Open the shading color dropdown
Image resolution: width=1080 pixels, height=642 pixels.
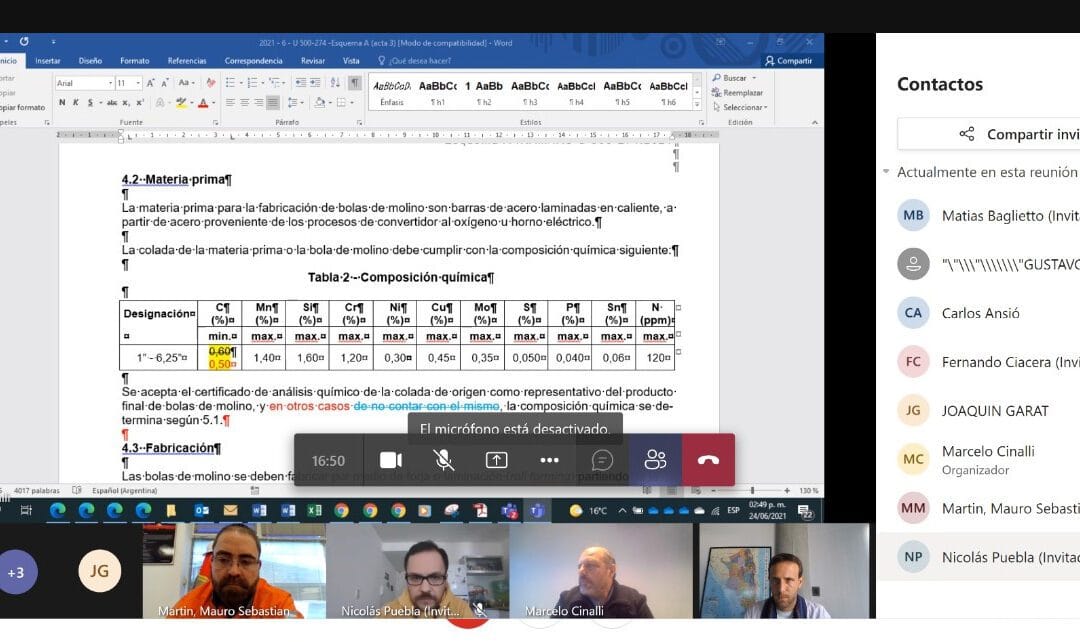(329, 103)
